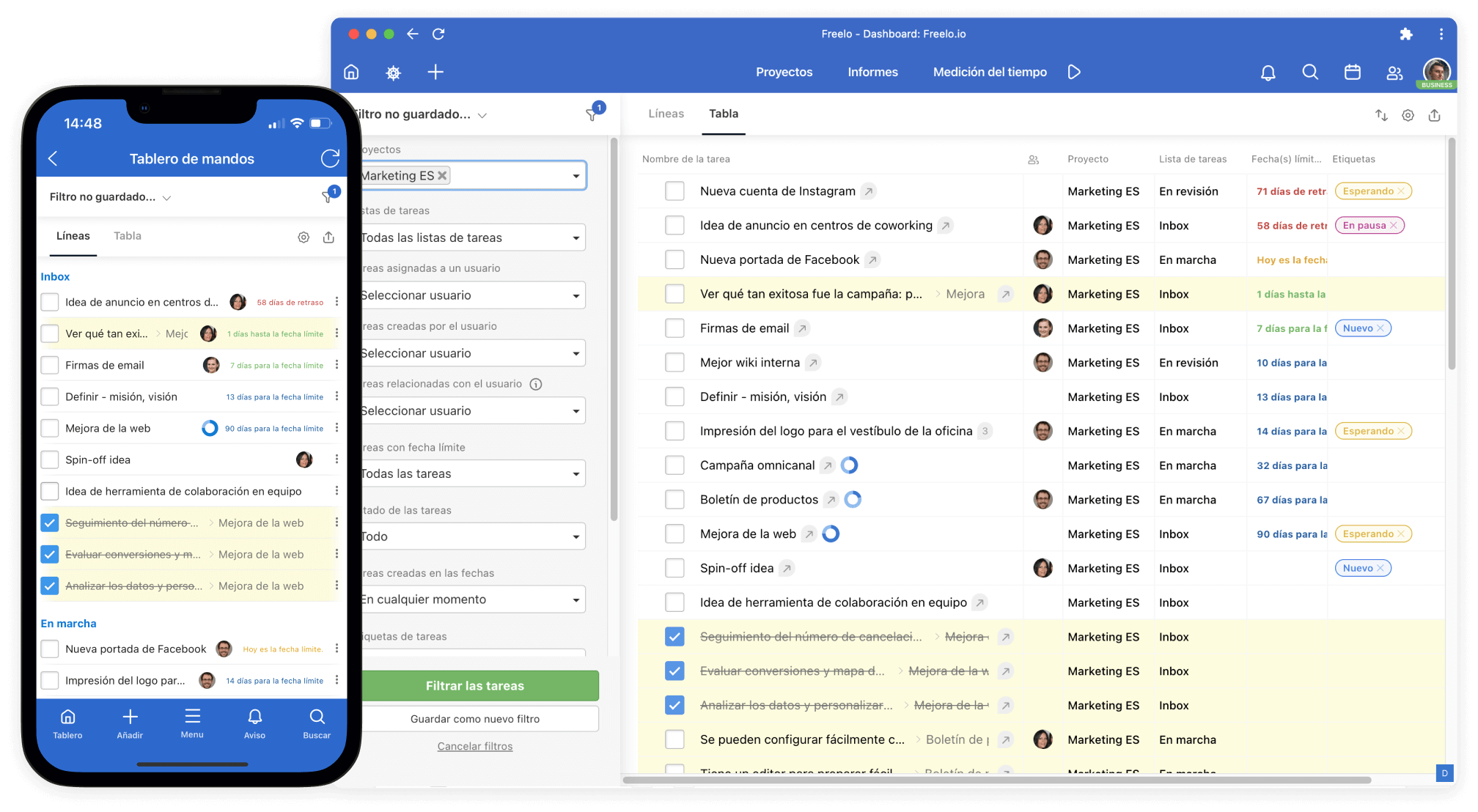Open the settings gear in desktop header
Viewport: 1478px width, 812px height.
coord(394,72)
